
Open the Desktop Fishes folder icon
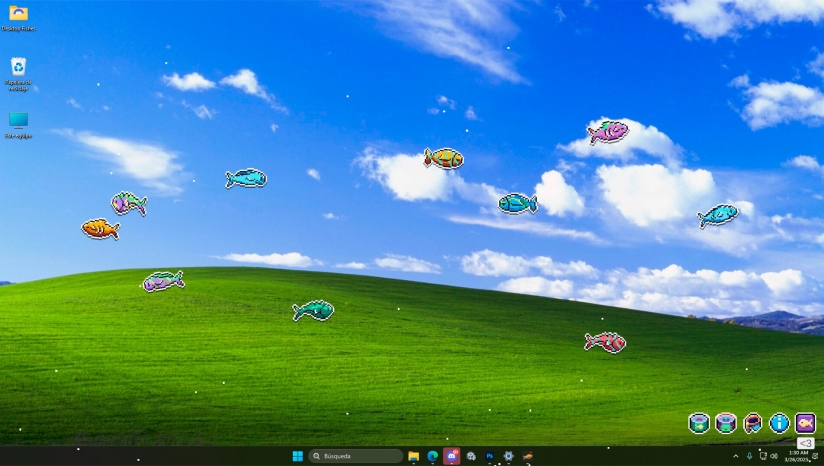click(x=18, y=17)
